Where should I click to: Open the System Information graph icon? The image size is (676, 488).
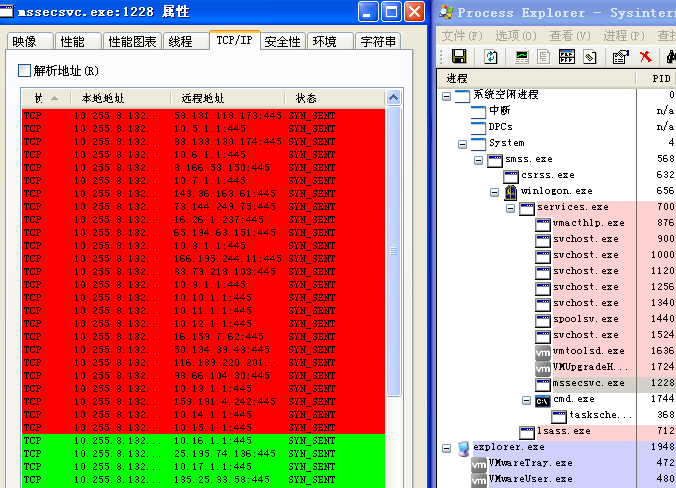pos(522,56)
